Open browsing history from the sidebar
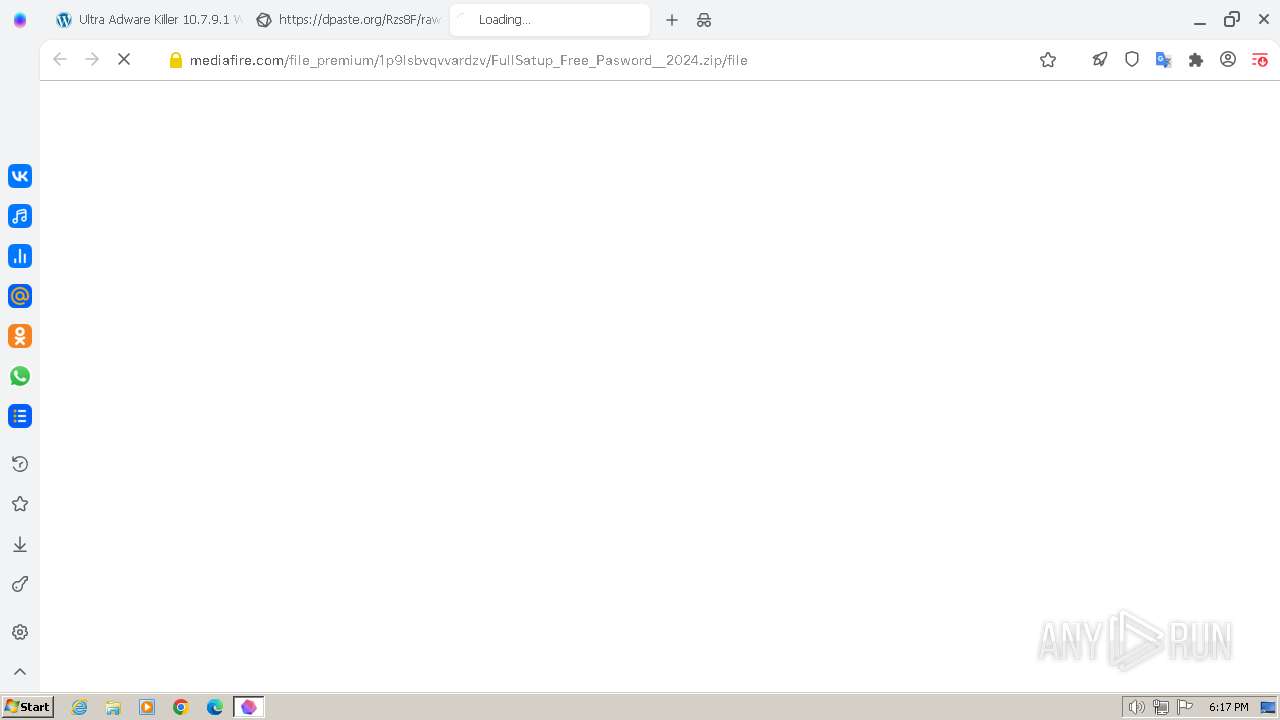The height and width of the screenshot is (720, 1280). coord(20,464)
